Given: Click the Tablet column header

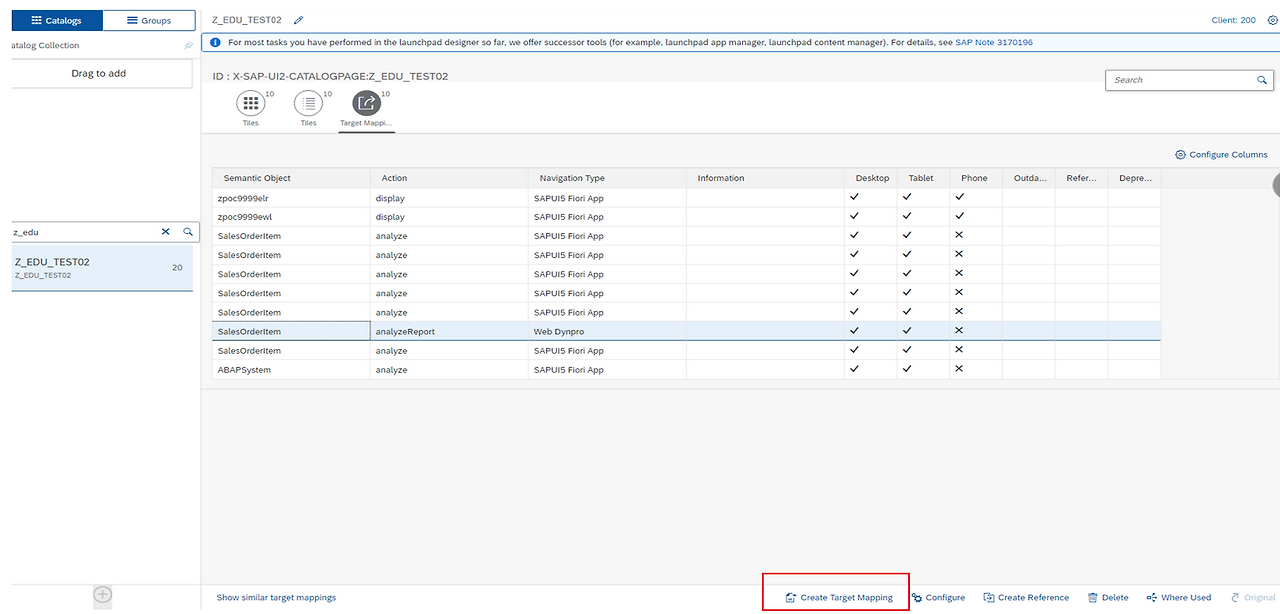Looking at the screenshot, I should pos(923,178).
